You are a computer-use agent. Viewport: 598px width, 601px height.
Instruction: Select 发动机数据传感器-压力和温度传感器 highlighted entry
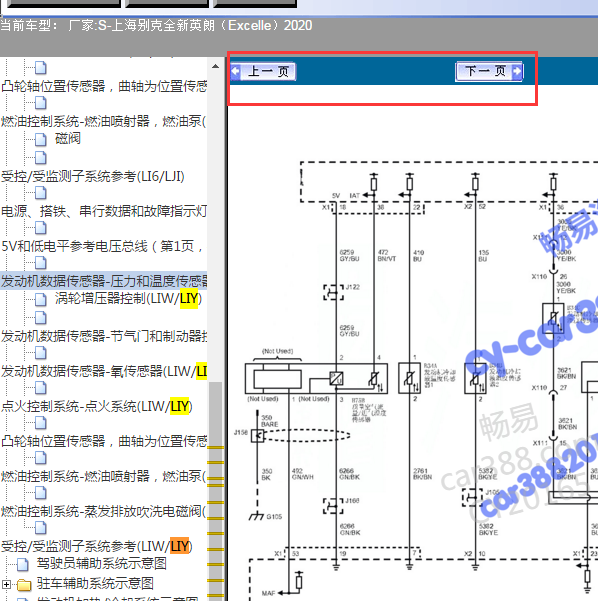104,281
